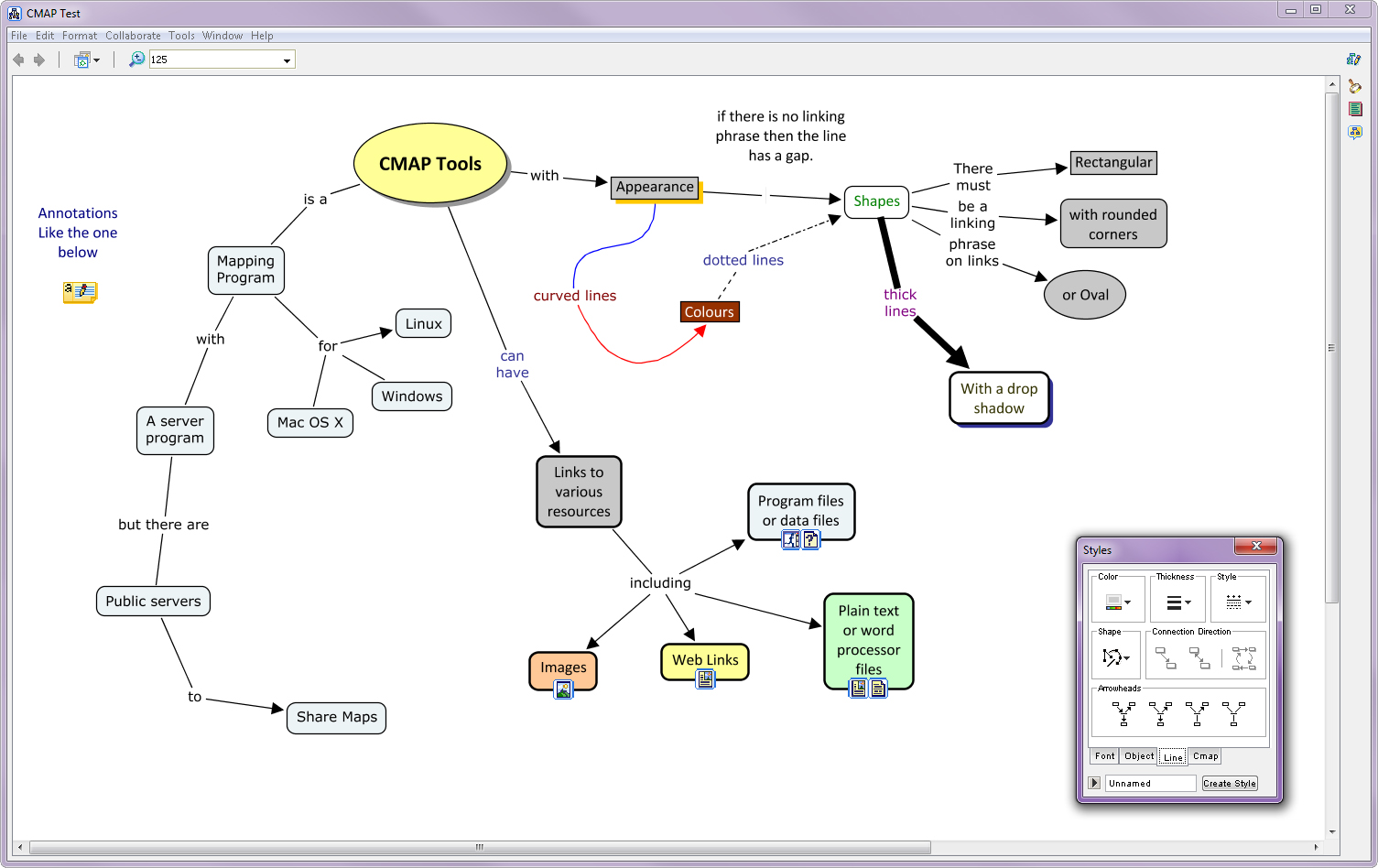This screenshot has height=868, width=1378.
Task: Open the Window menu
Action: [x=222, y=36]
